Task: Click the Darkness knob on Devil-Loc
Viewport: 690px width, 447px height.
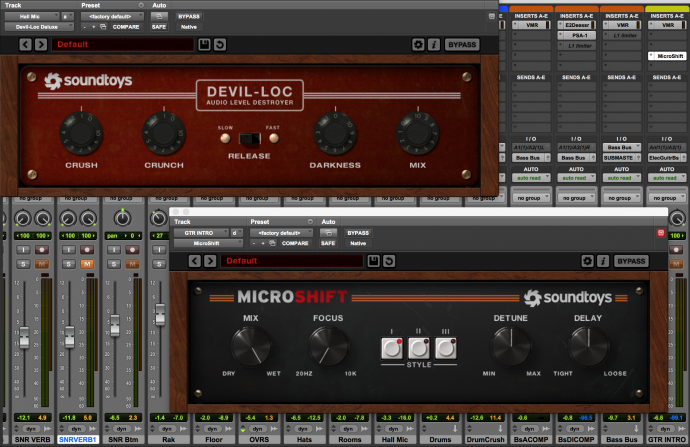Action: [335, 133]
